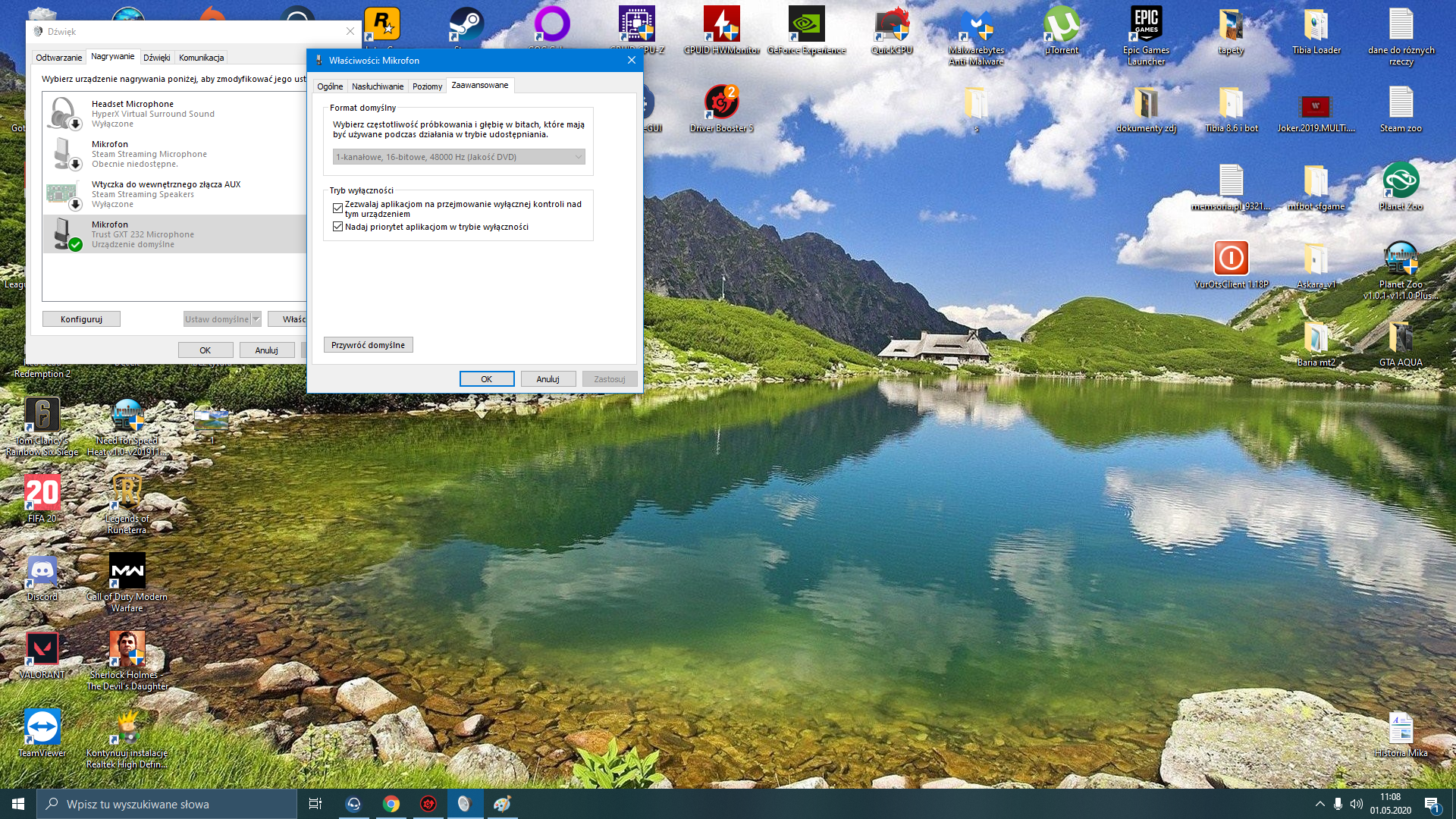Open the VALORANT desktop shortcut
This screenshot has height=819, width=1456.
pyautogui.click(x=42, y=650)
